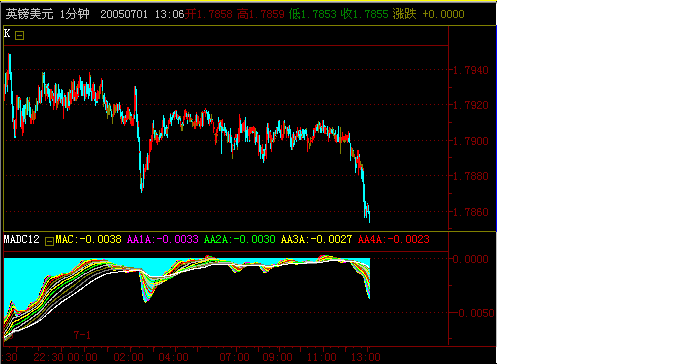Click the low price 低1.7853
Viewport: 677px width, 364px height.
[313, 14]
